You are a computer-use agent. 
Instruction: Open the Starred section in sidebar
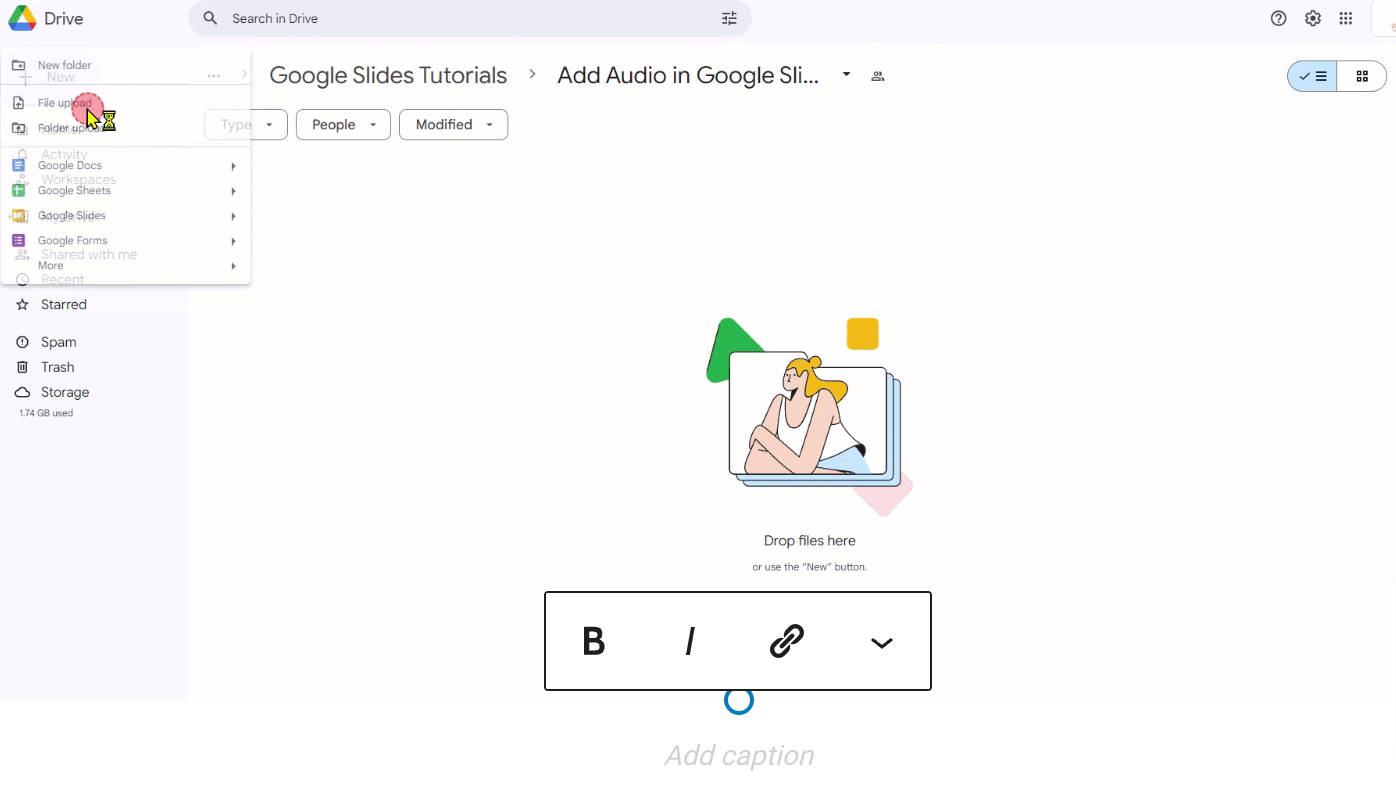pos(61,304)
